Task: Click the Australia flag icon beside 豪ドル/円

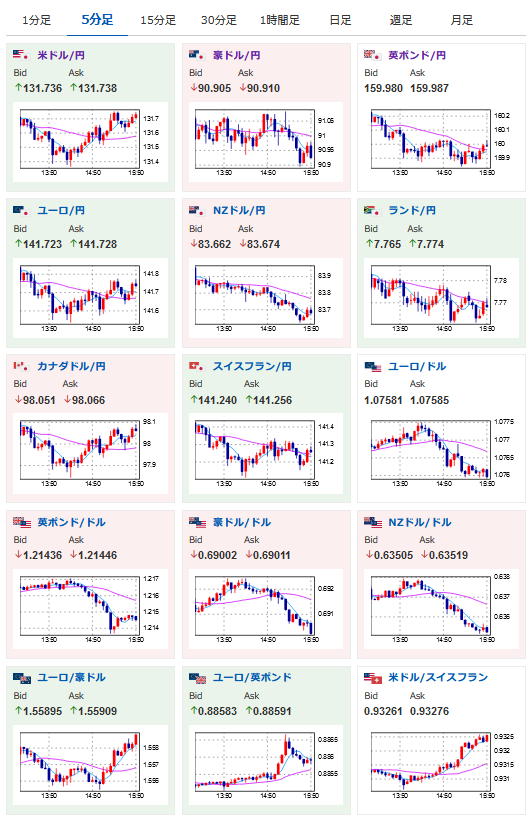Action: [x=196, y=54]
